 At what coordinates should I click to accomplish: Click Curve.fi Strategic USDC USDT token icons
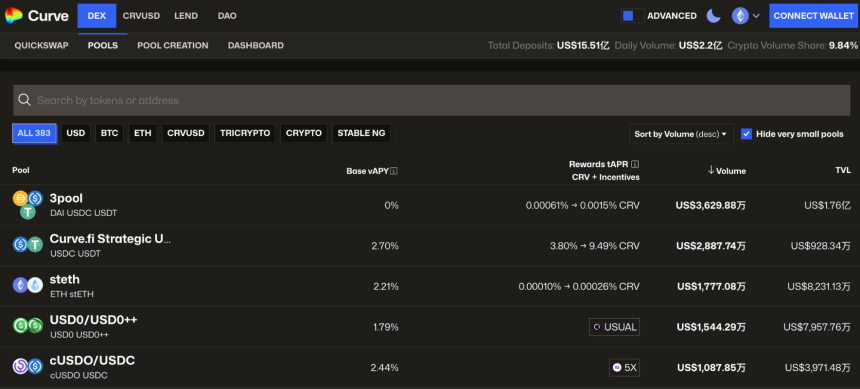point(27,245)
